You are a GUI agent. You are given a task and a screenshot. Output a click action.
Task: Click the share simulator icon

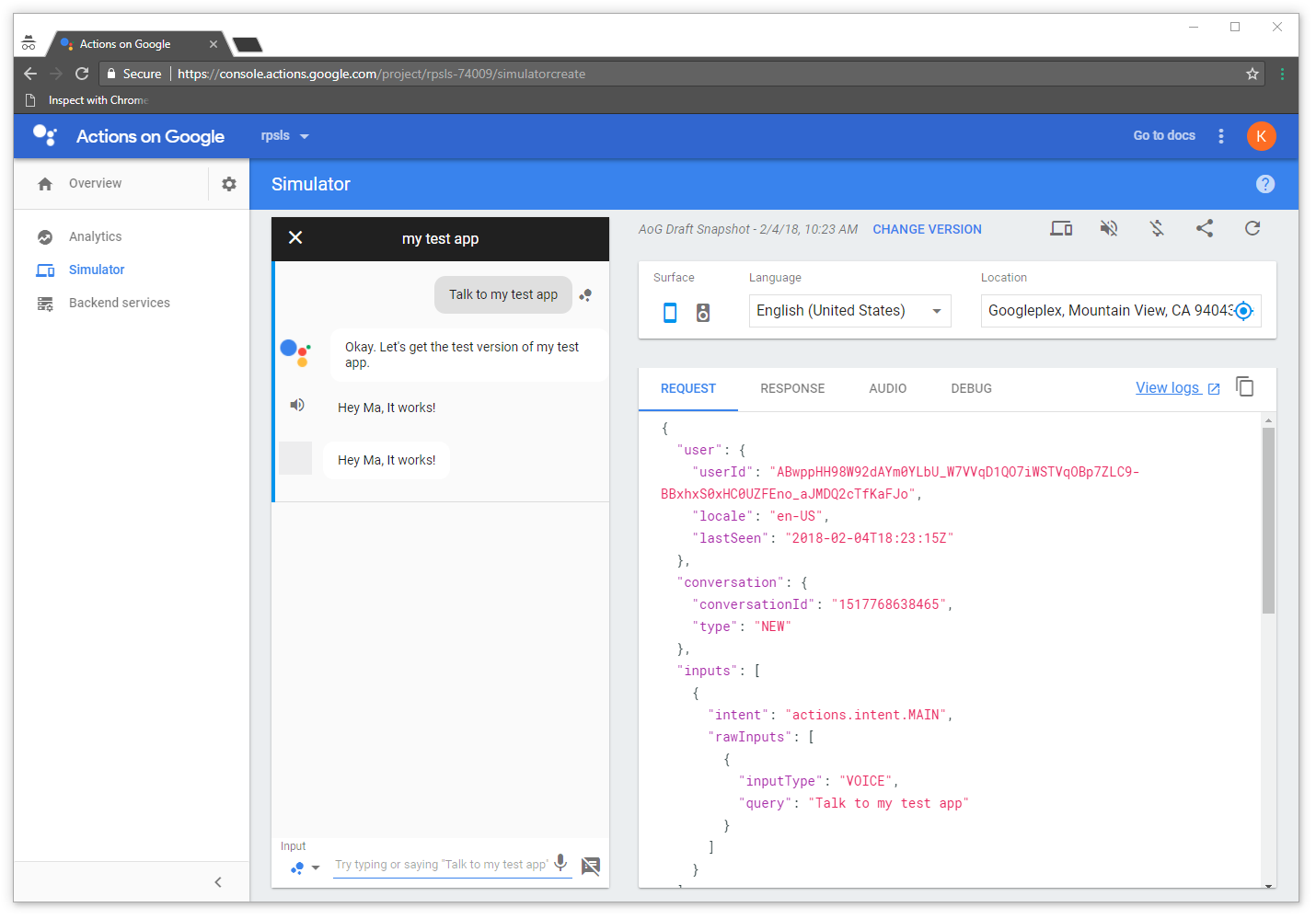coord(1205,228)
